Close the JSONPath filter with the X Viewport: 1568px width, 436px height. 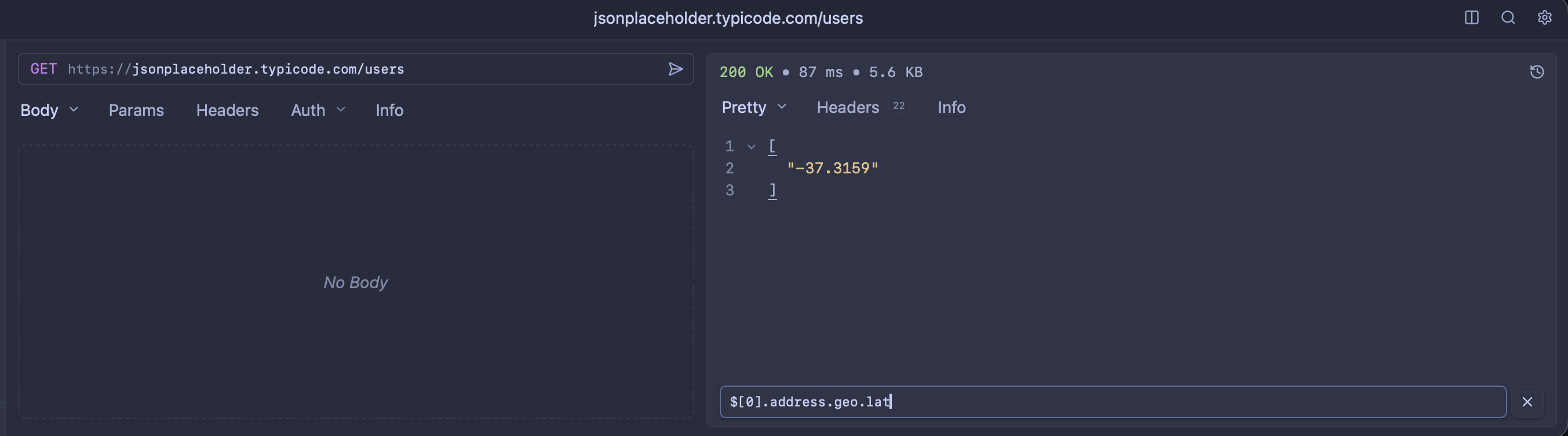1527,402
